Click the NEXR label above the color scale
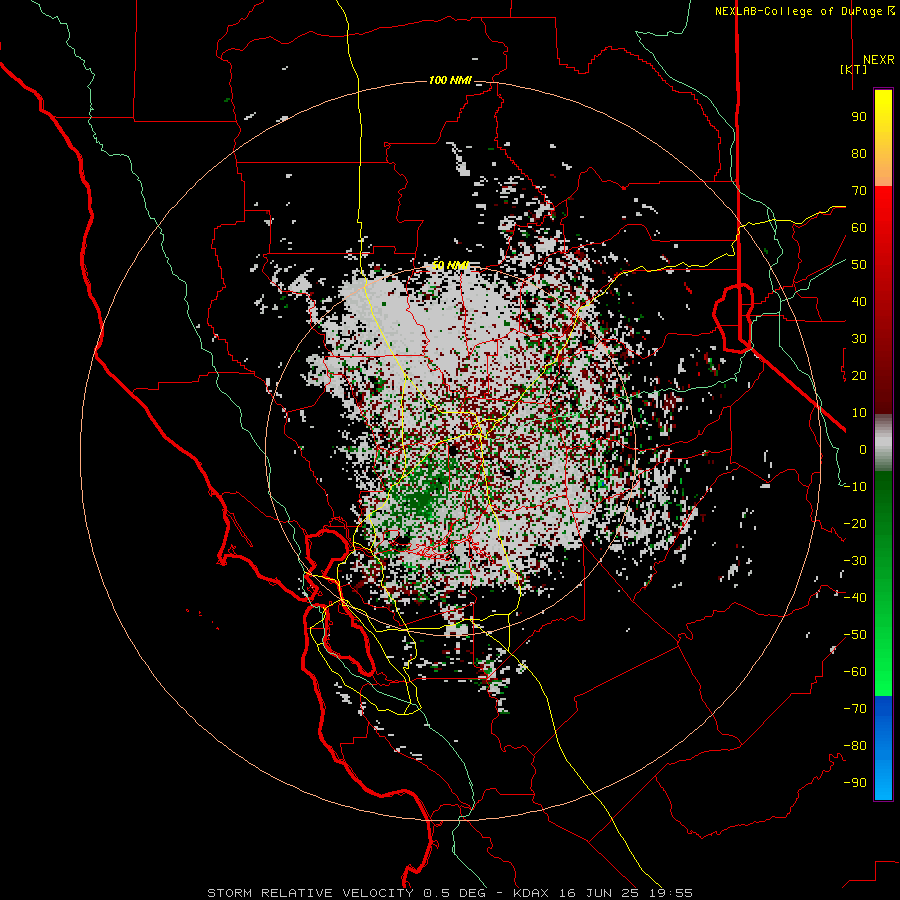 pos(879,60)
